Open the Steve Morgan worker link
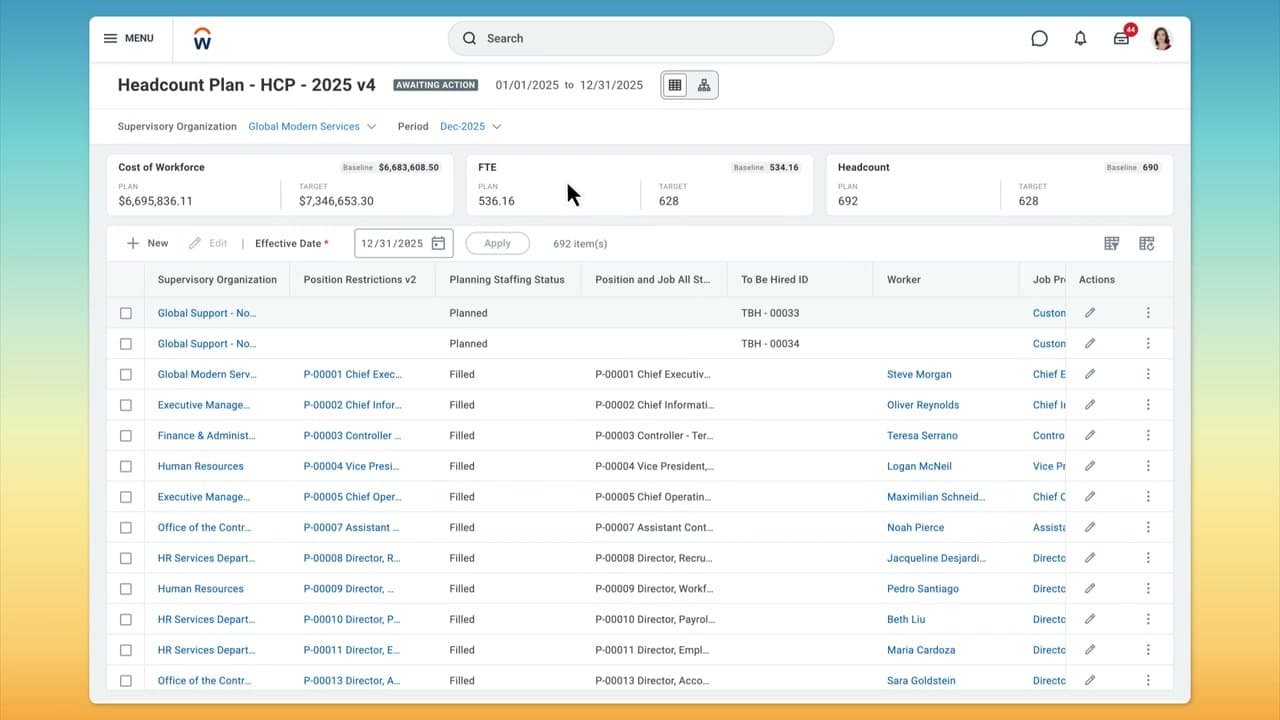This screenshot has width=1280, height=720. coord(919,374)
